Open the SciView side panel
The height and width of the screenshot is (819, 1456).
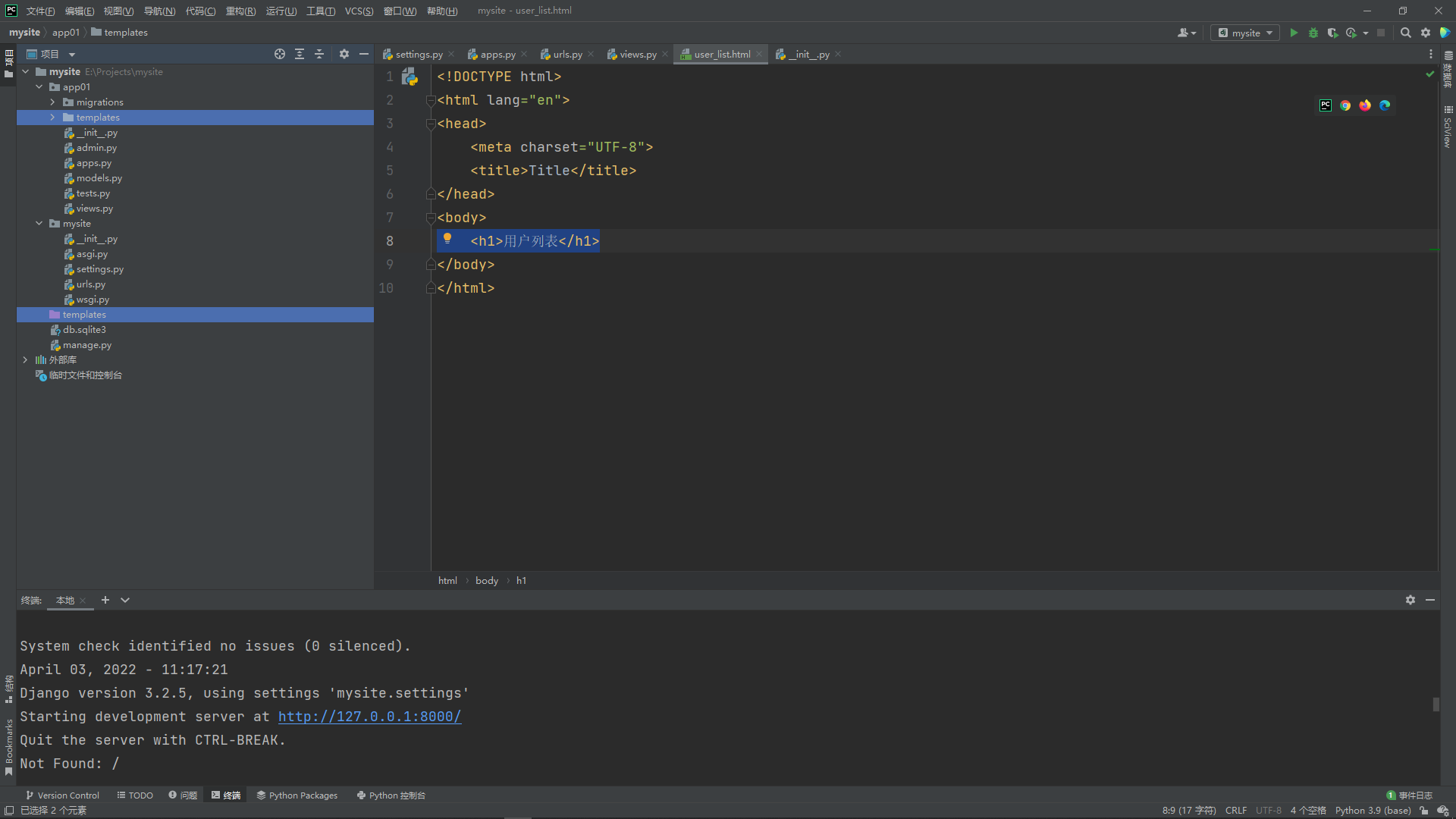(x=1448, y=126)
